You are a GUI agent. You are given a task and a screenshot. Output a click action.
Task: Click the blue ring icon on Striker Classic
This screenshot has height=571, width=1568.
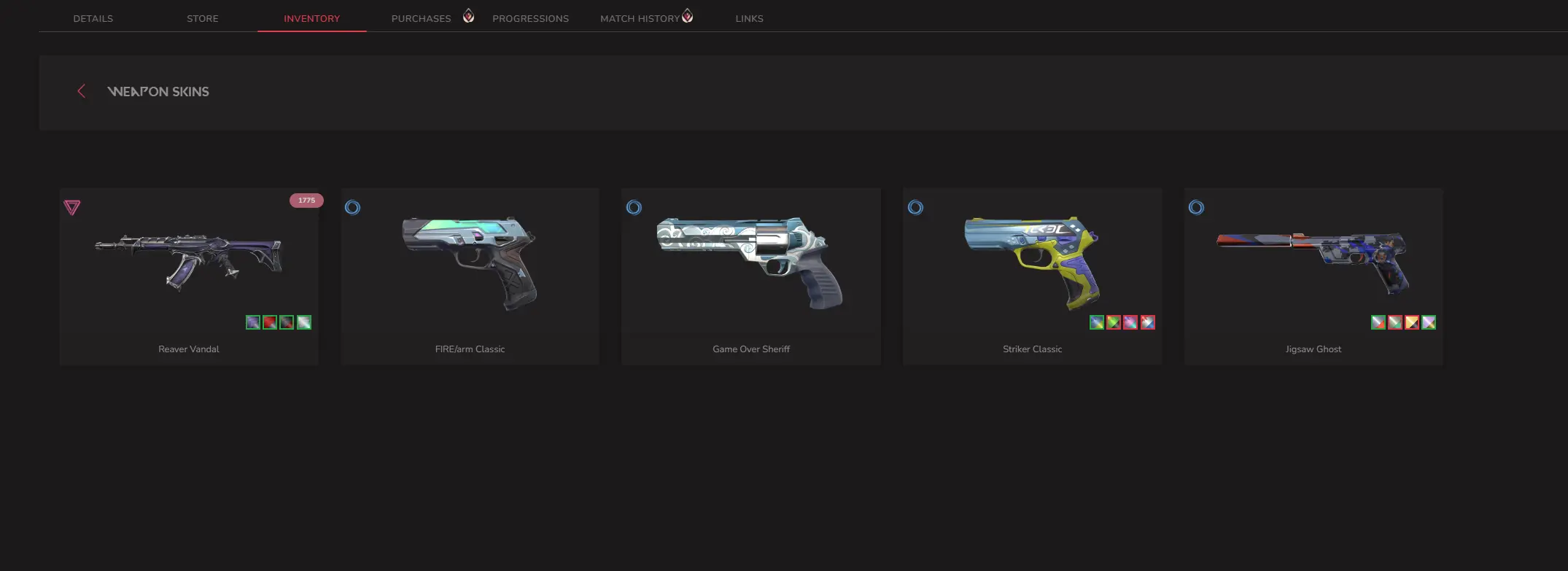(916, 208)
